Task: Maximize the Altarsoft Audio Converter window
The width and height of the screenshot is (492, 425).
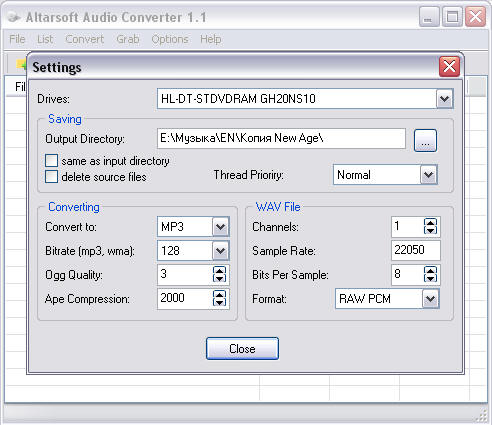Action: click(452, 17)
